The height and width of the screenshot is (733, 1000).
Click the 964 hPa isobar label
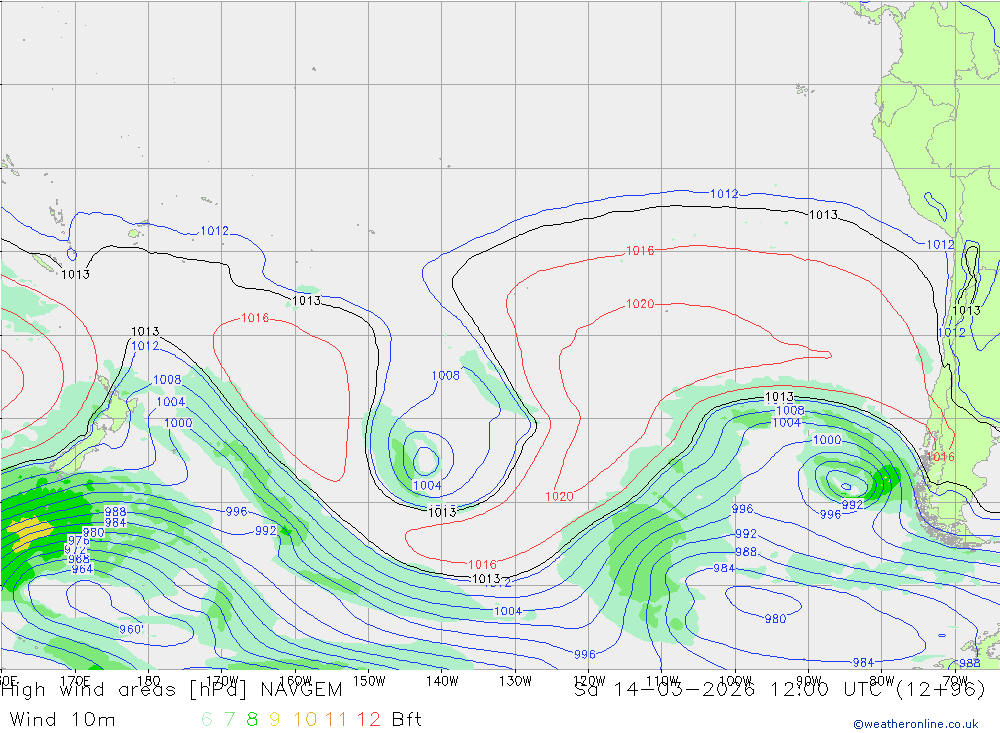click(82, 569)
